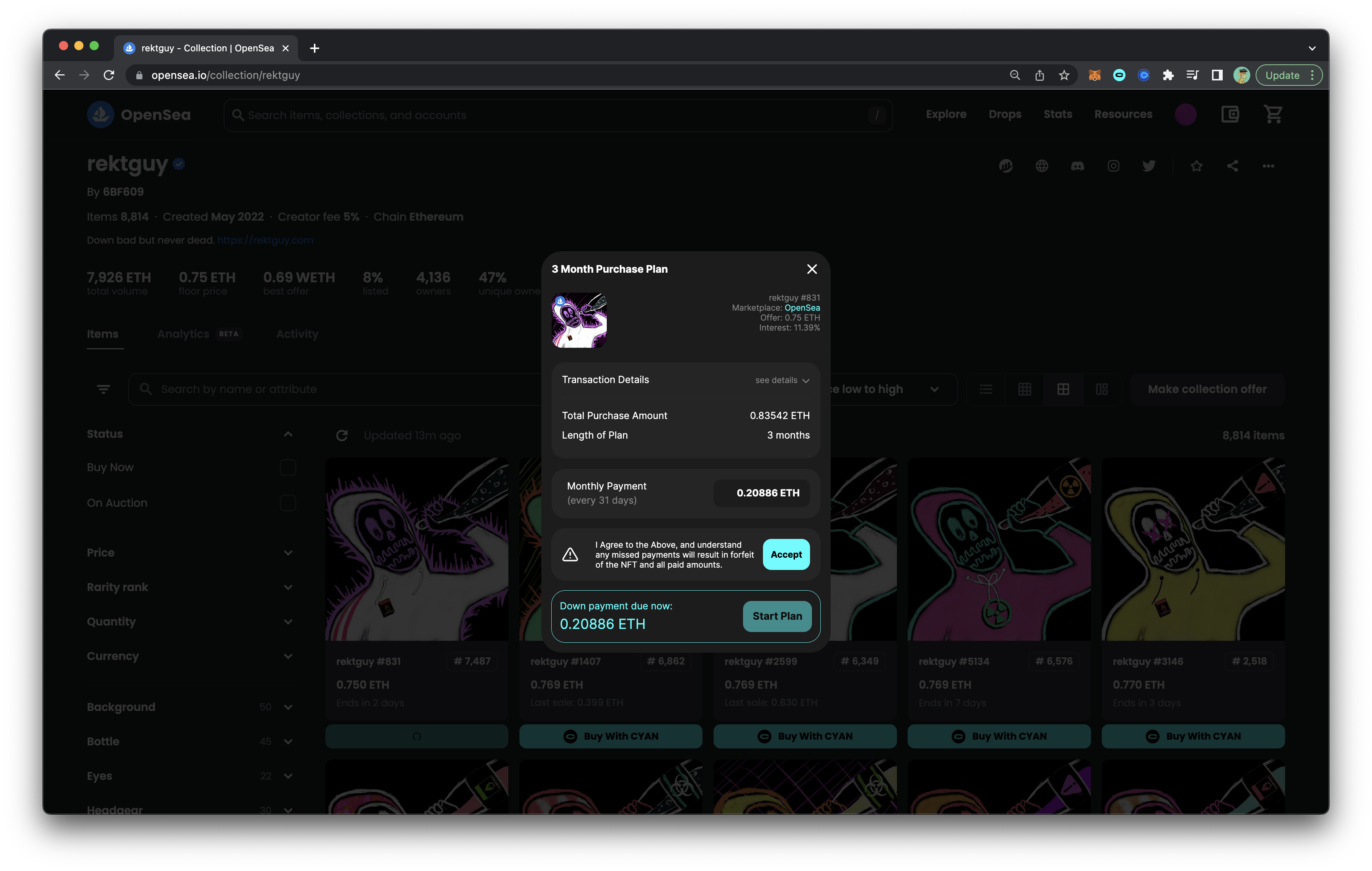The height and width of the screenshot is (871, 1372).
Task: Open the shopping cart icon
Action: click(x=1273, y=115)
